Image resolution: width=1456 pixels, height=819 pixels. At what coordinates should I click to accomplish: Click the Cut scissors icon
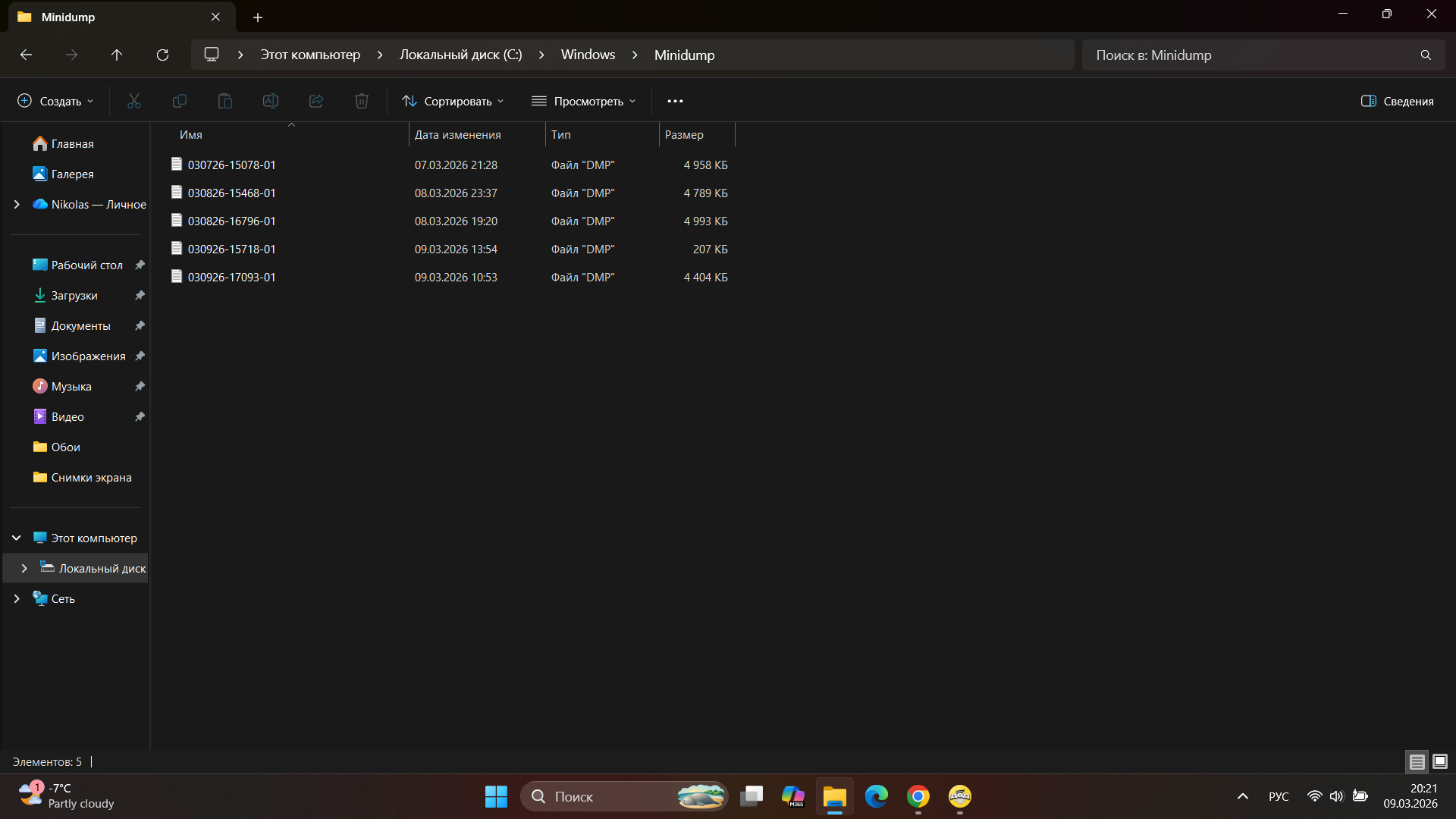coord(134,101)
